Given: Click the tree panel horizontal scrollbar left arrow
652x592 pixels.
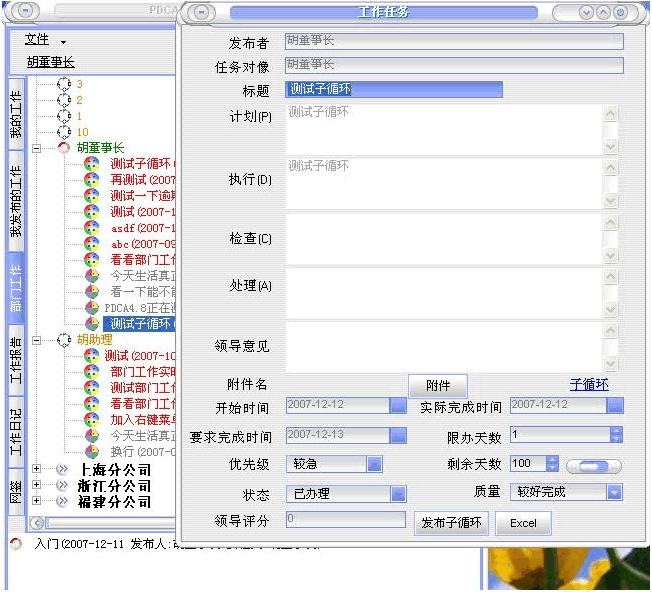Looking at the screenshot, I should [x=37, y=523].
